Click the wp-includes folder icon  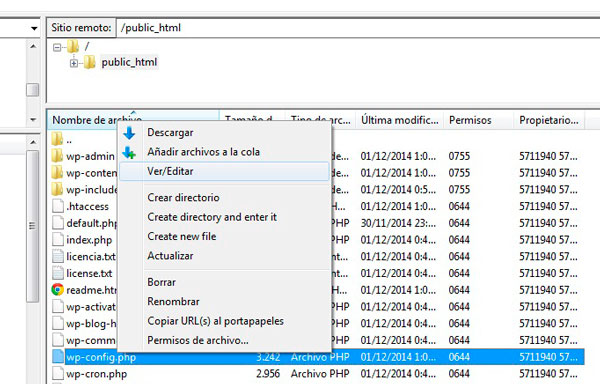click(57, 189)
